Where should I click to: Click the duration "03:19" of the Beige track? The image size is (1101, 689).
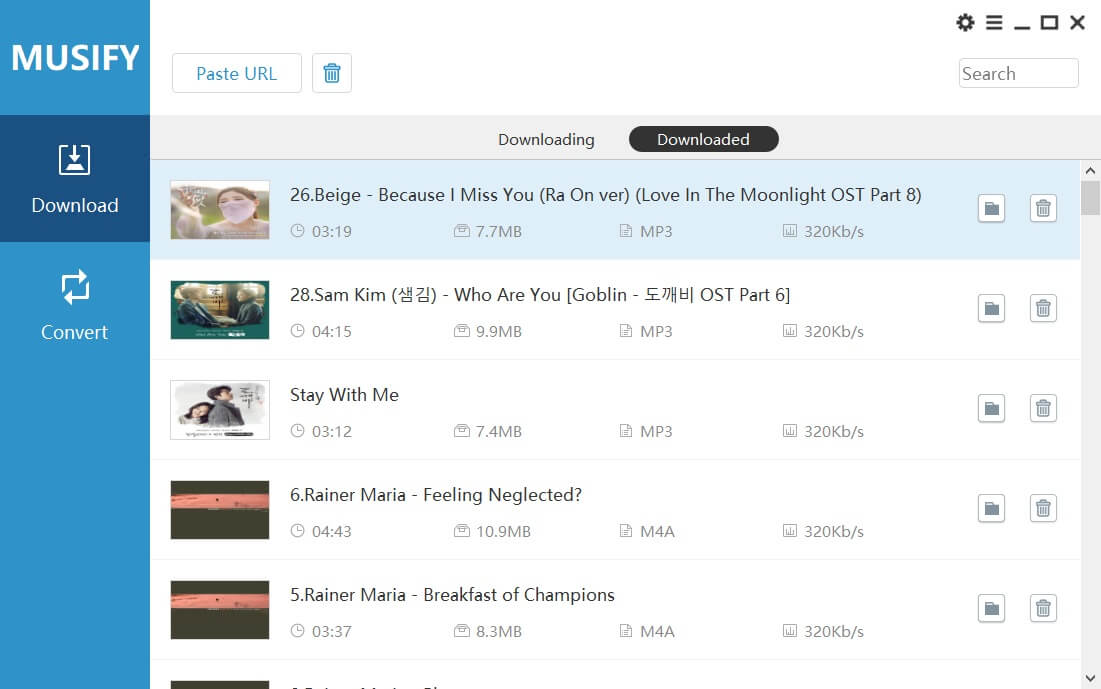(331, 232)
